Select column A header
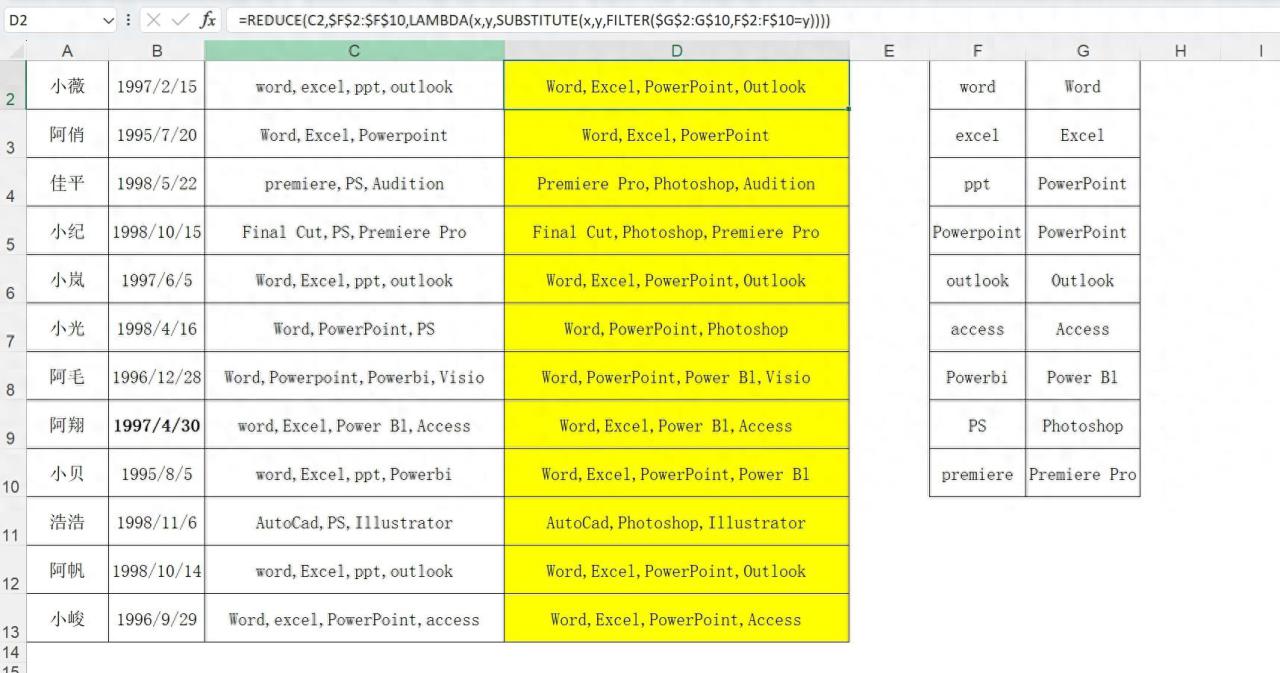1280x673 pixels. tap(67, 51)
